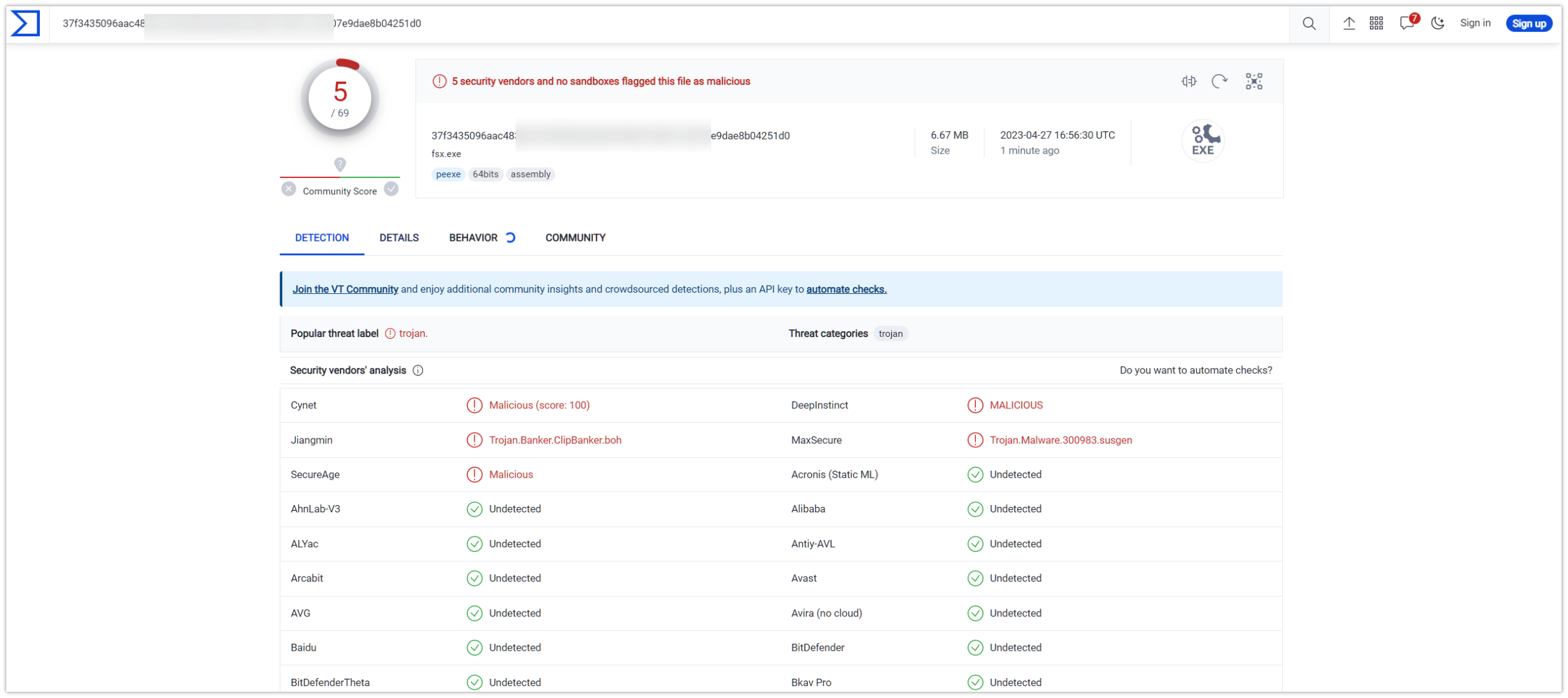Click the '5 security vendors' malicious alert text
Image resolution: width=1568 pixels, height=698 pixels.
(x=601, y=82)
